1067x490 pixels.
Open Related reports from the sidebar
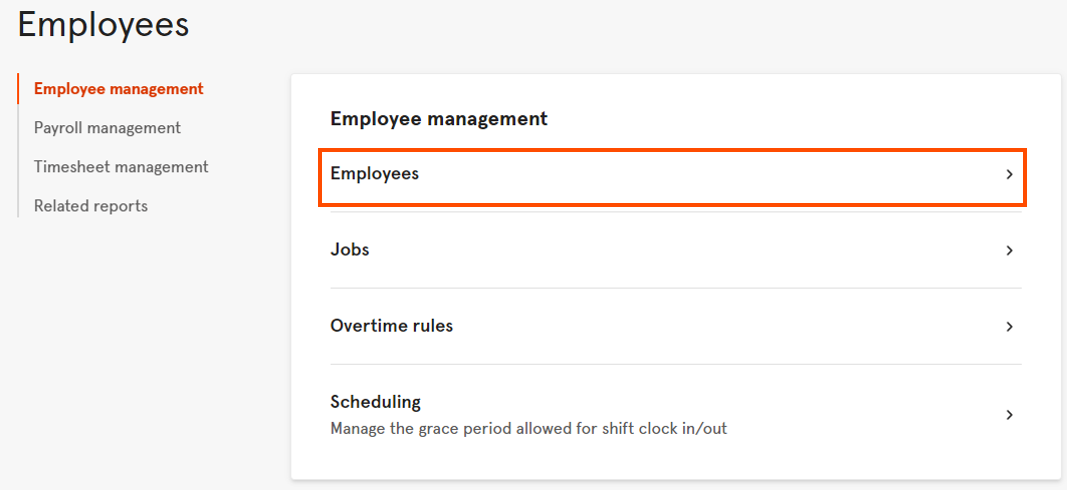click(90, 206)
